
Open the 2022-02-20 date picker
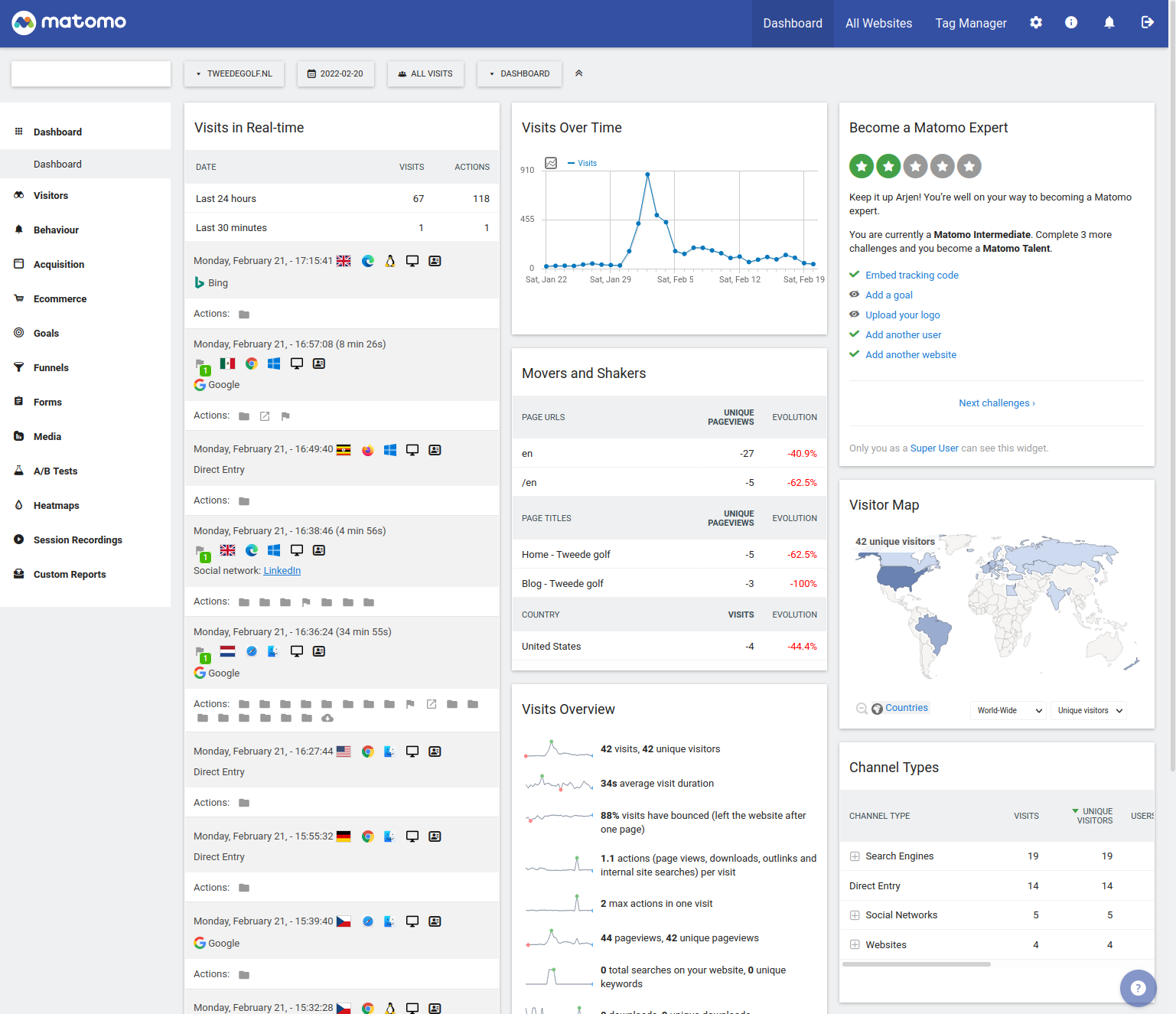[336, 74]
